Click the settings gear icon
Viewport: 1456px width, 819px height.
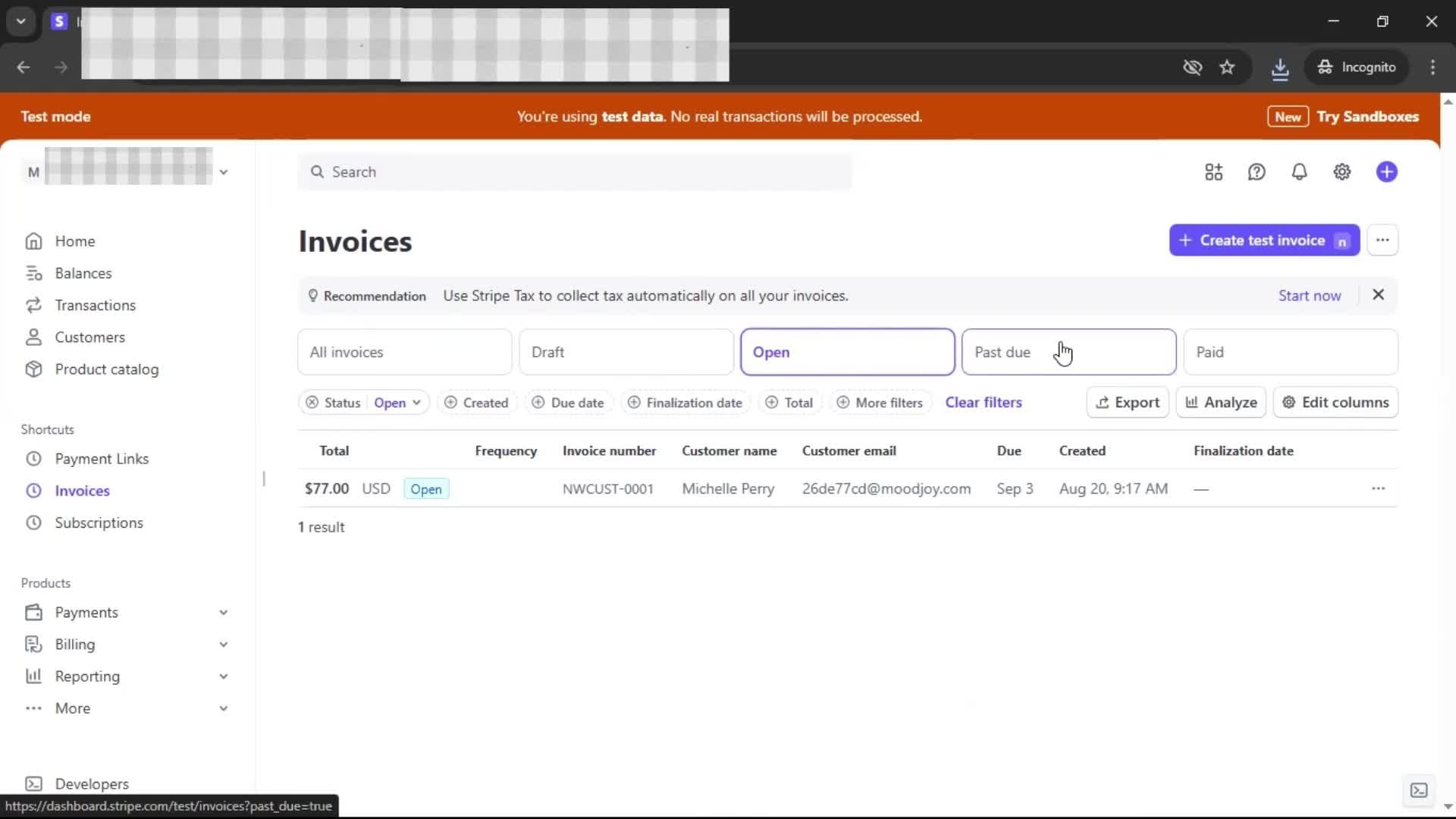pyautogui.click(x=1341, y=172)
